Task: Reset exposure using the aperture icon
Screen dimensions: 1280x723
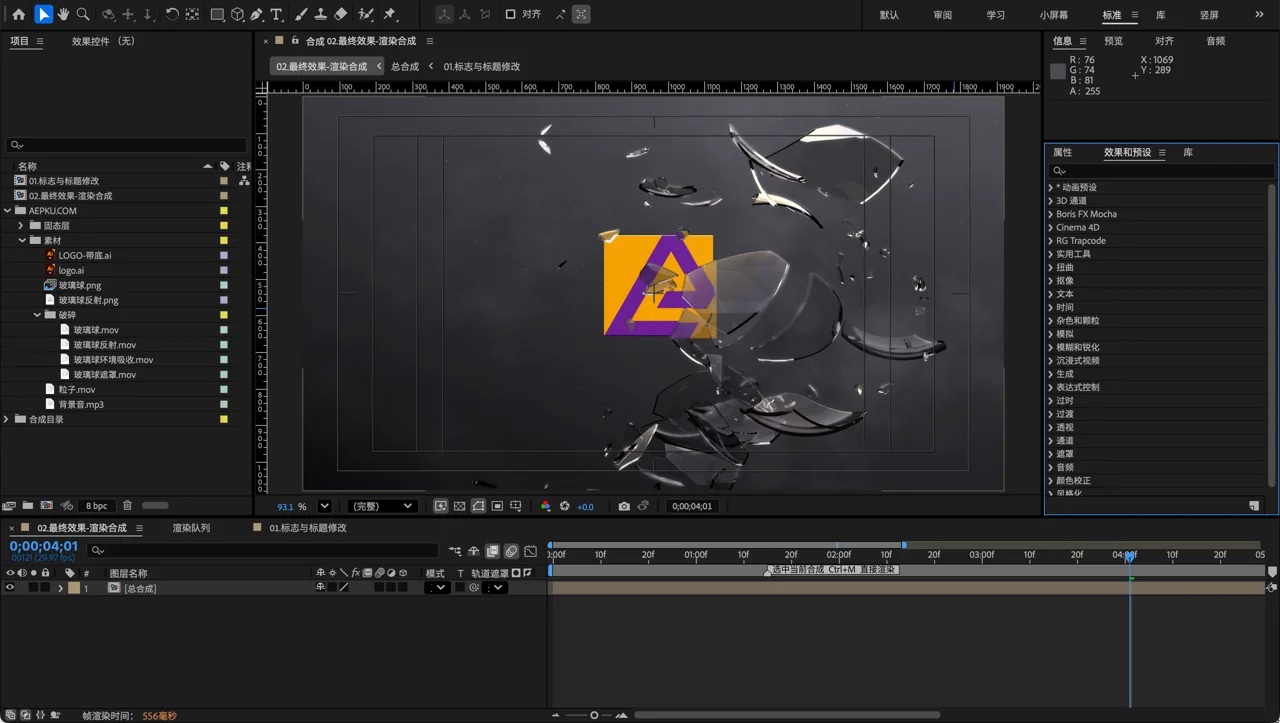Action: pos(565,506)
